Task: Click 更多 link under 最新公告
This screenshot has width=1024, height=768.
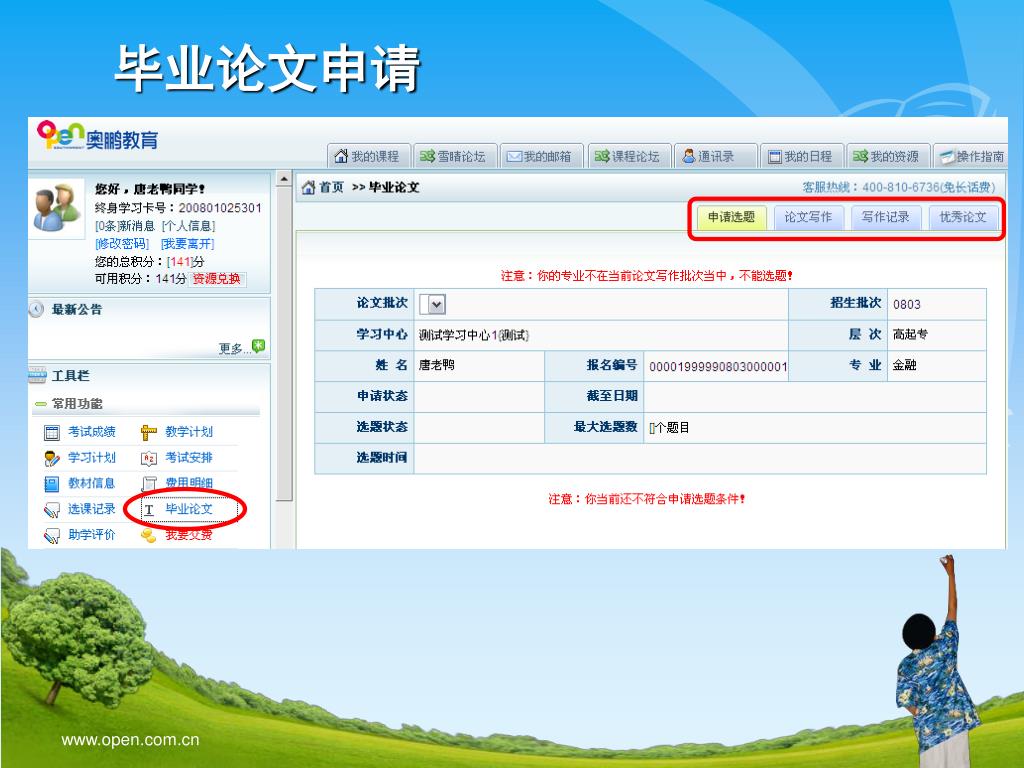Action: (234, 348)
